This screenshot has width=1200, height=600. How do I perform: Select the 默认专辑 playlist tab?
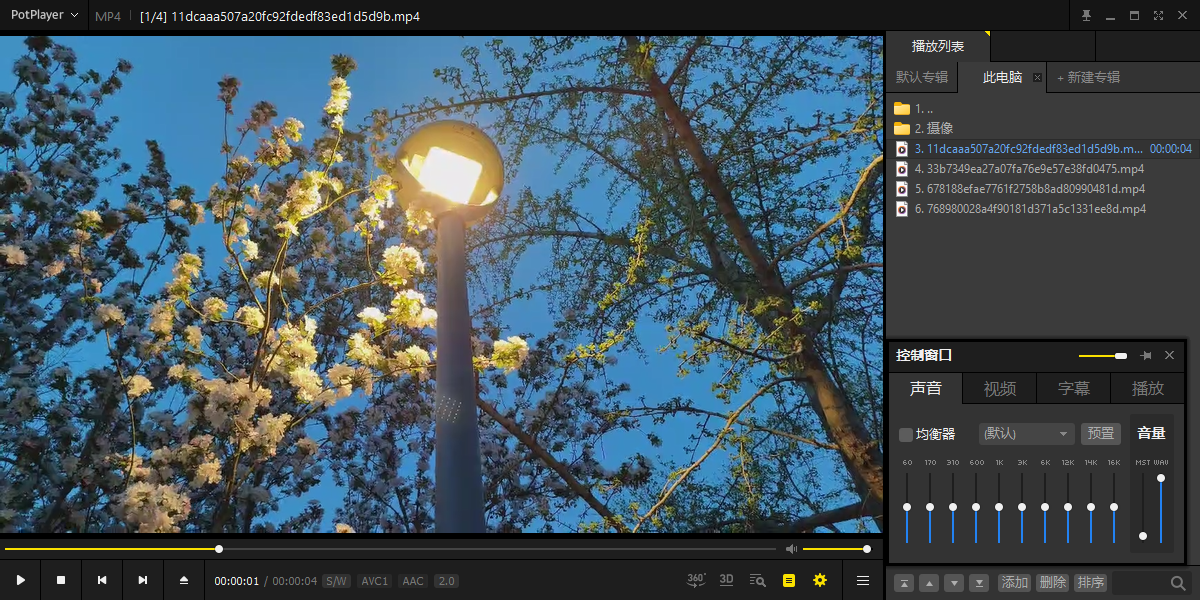(921, 77)
